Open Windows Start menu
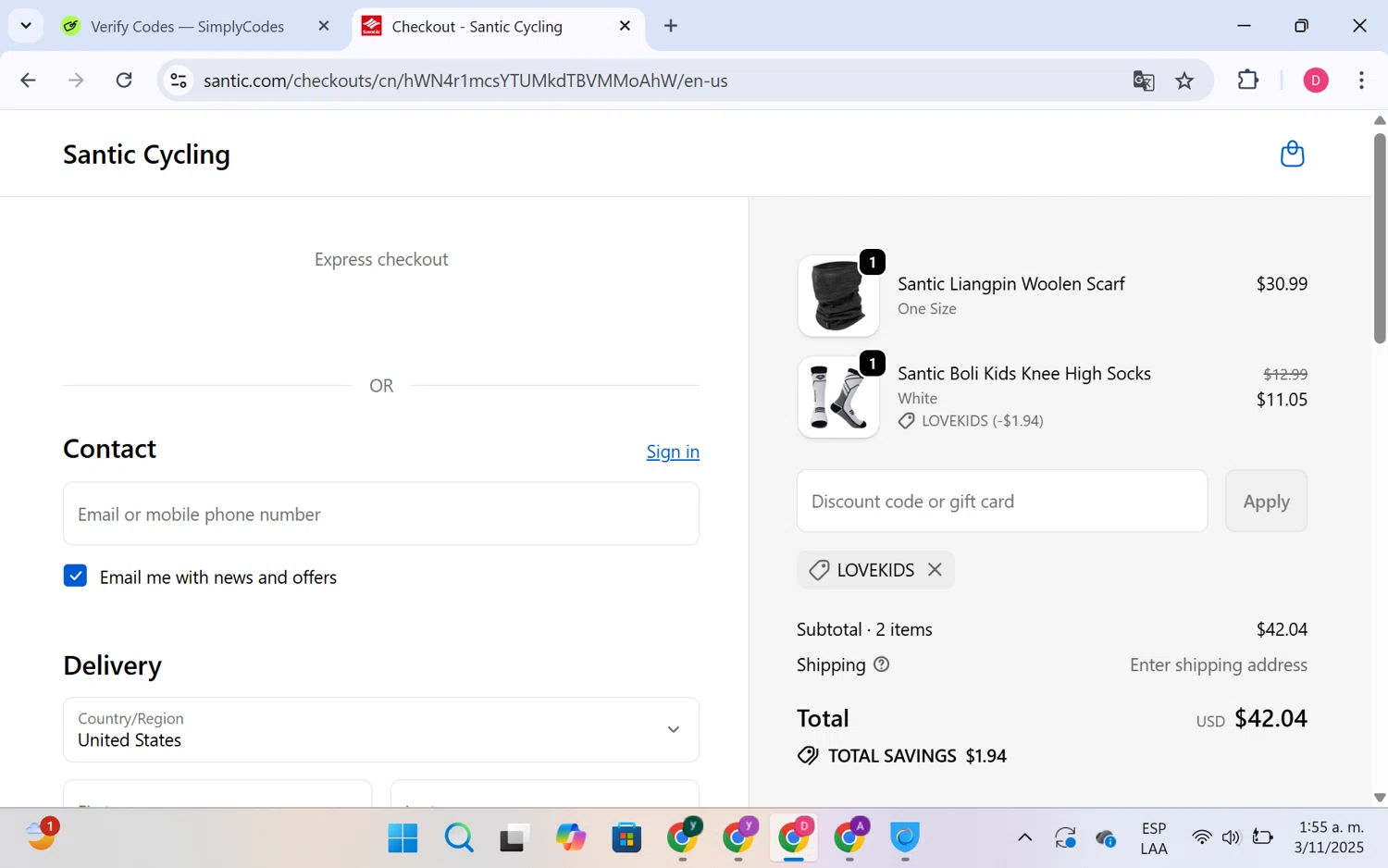The width and height of the screenshot is (1388, 868). coord(403,837)
